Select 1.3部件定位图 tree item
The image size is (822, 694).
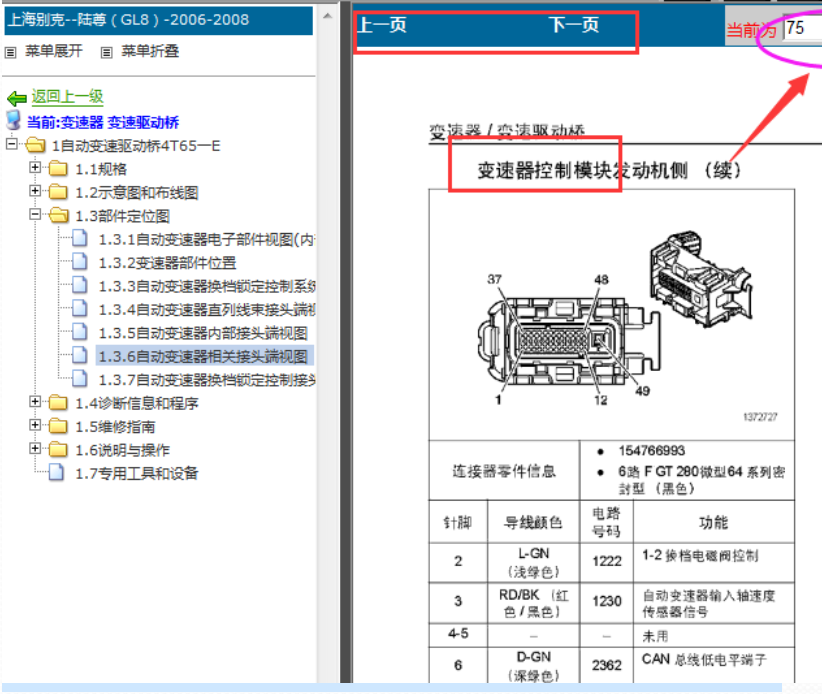[123, 216]
